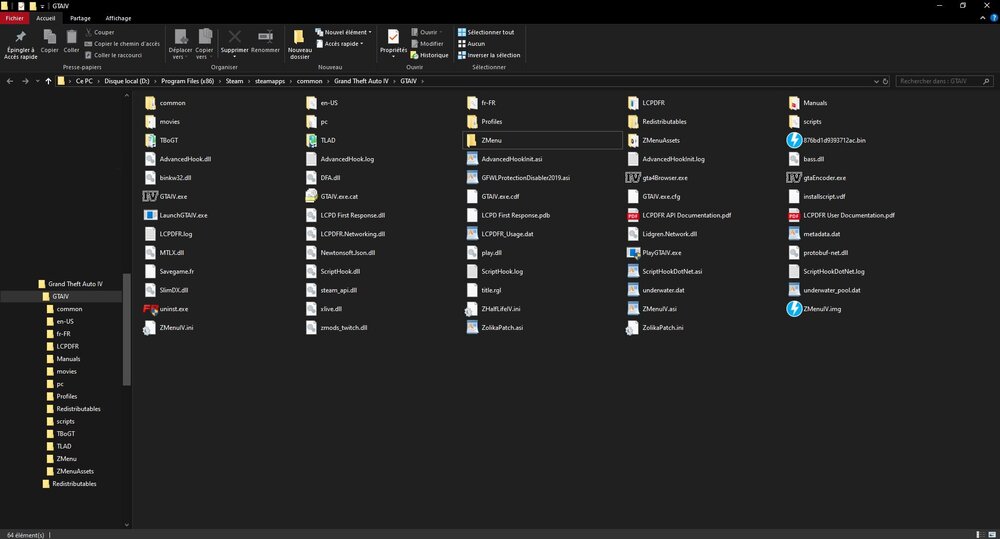Switch to the Accueil ribbon tab

(45, 18)
